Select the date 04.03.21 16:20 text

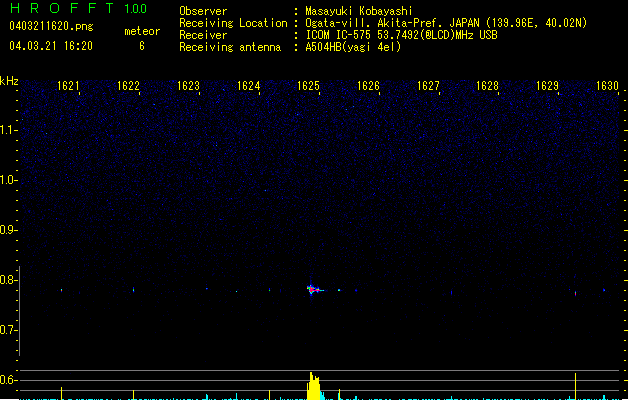coord(50,46)
